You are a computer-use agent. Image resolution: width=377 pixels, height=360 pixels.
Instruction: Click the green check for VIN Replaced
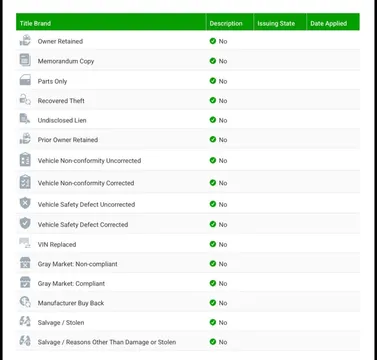(213, 244)
